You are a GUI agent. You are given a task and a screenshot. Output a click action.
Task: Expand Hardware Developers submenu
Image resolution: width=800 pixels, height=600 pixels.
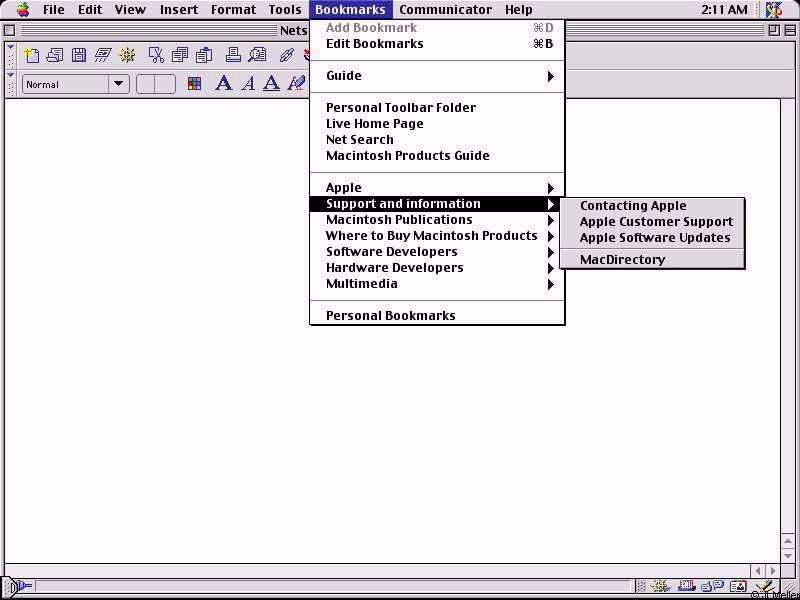437,268
